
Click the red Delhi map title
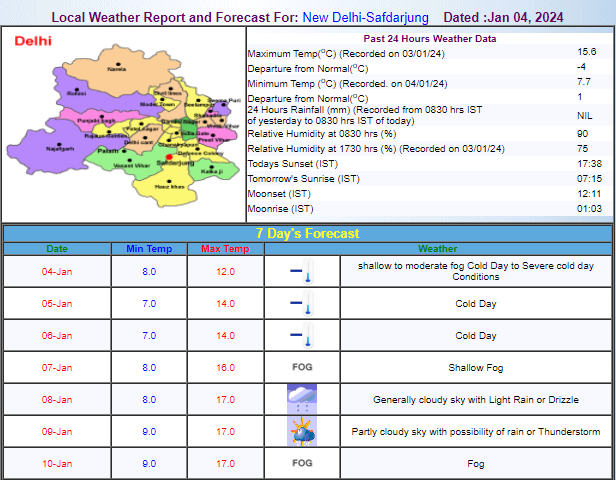click(x=33, y=41)
